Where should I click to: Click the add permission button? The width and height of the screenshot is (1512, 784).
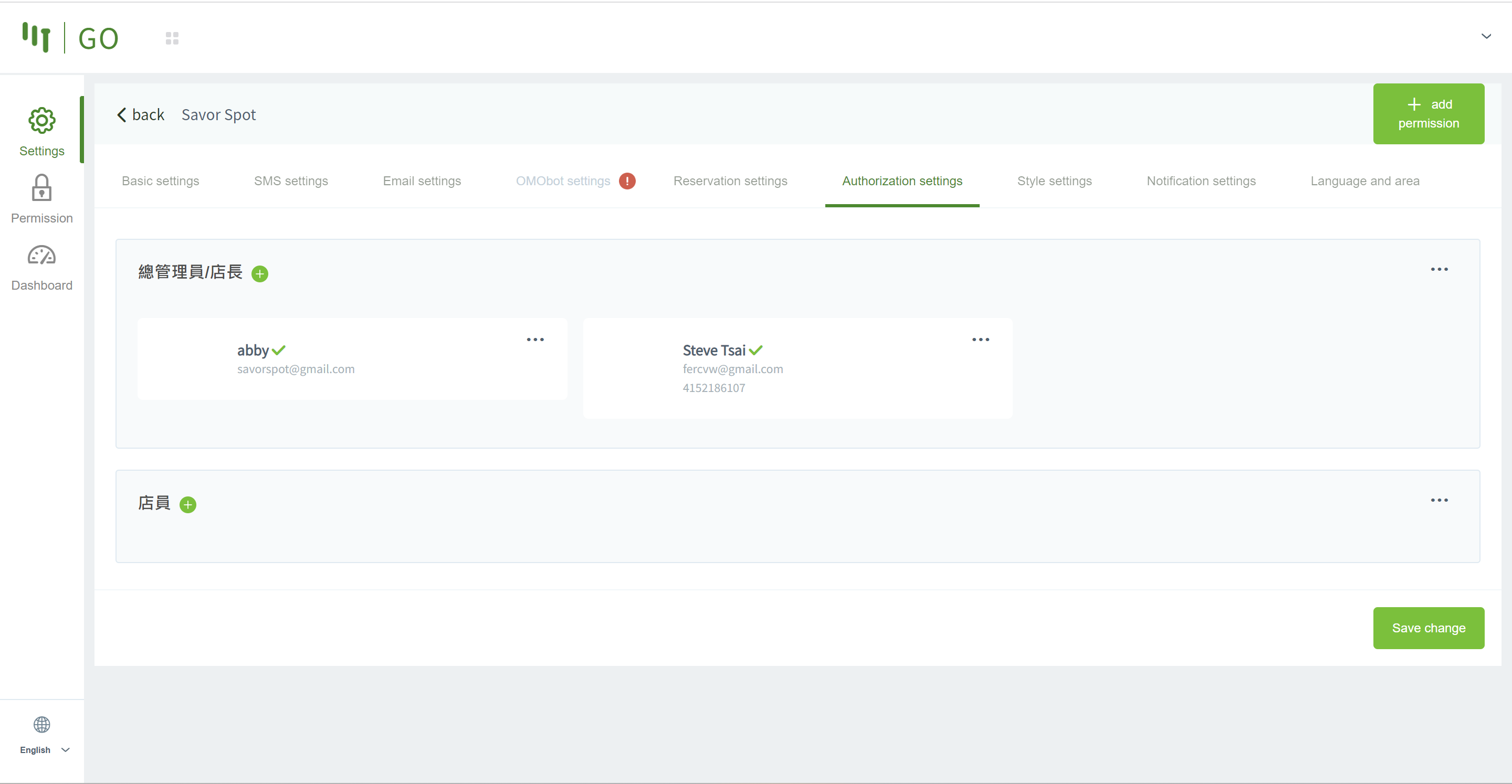(x=1428, y=114)
